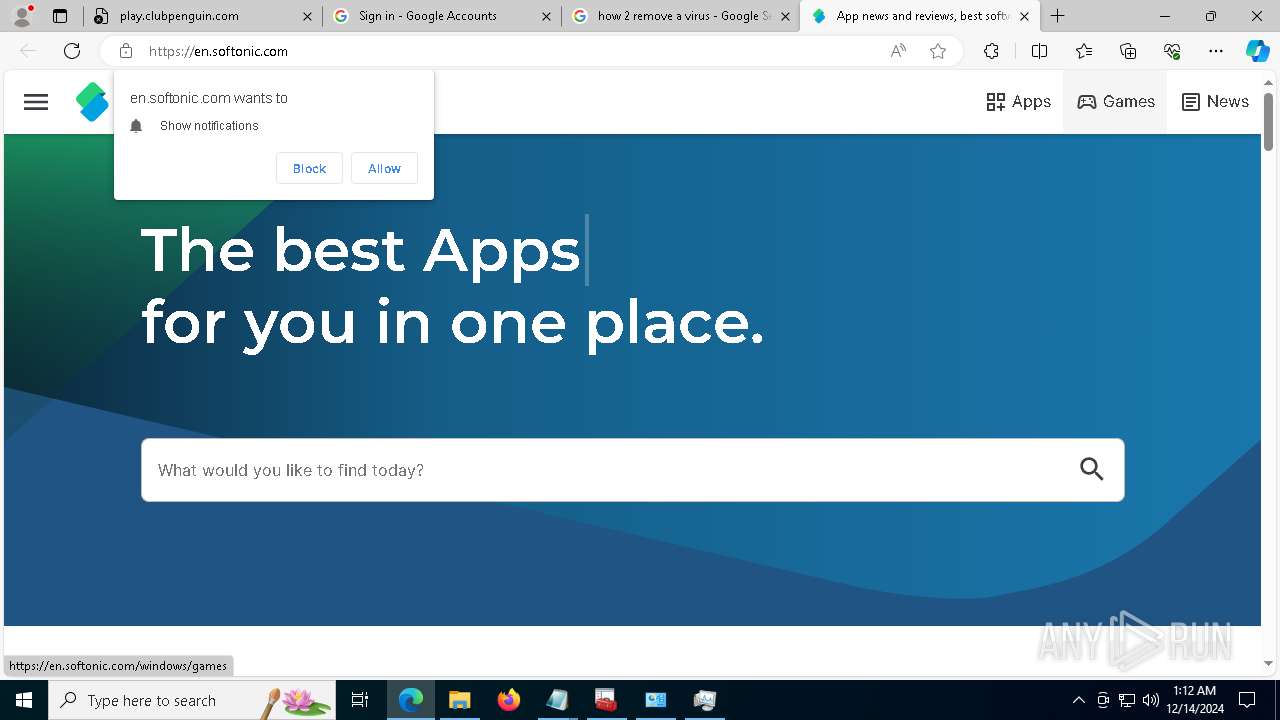Open Edge Settings and more menu
This screenshot has width=1280, height=720.
tap(1216, 51)
